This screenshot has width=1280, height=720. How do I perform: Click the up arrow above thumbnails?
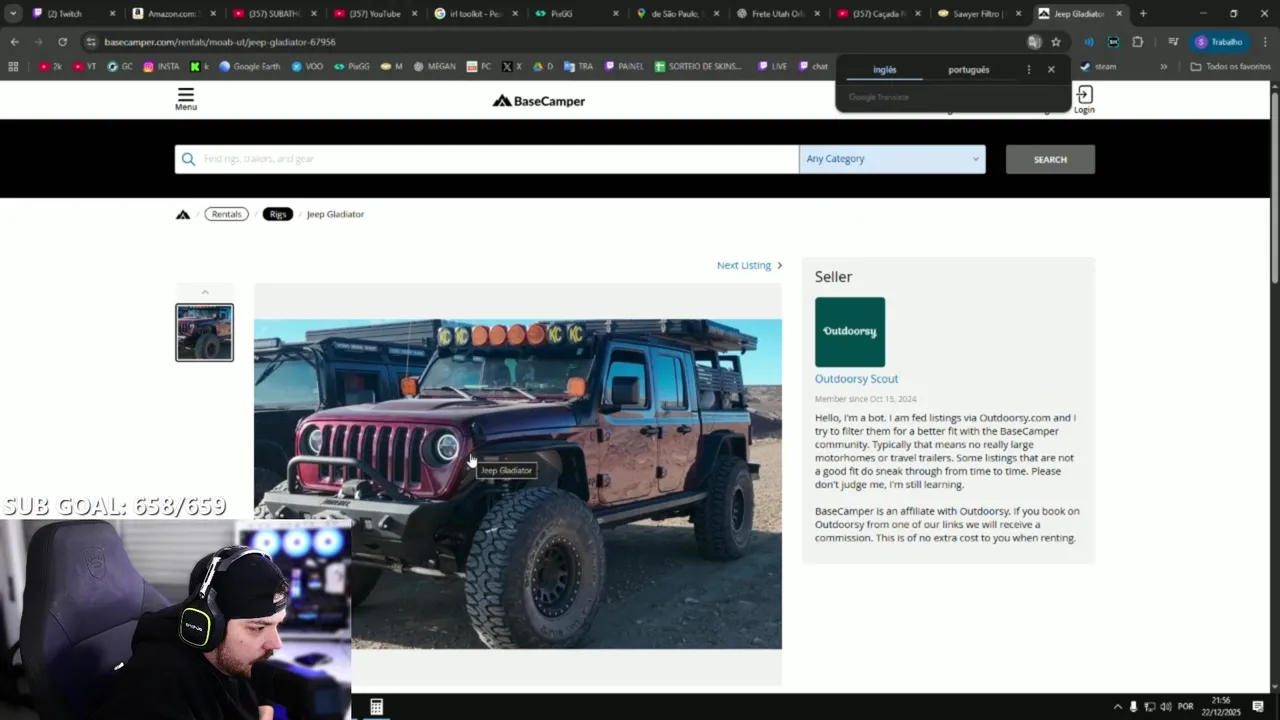point(205,292)
